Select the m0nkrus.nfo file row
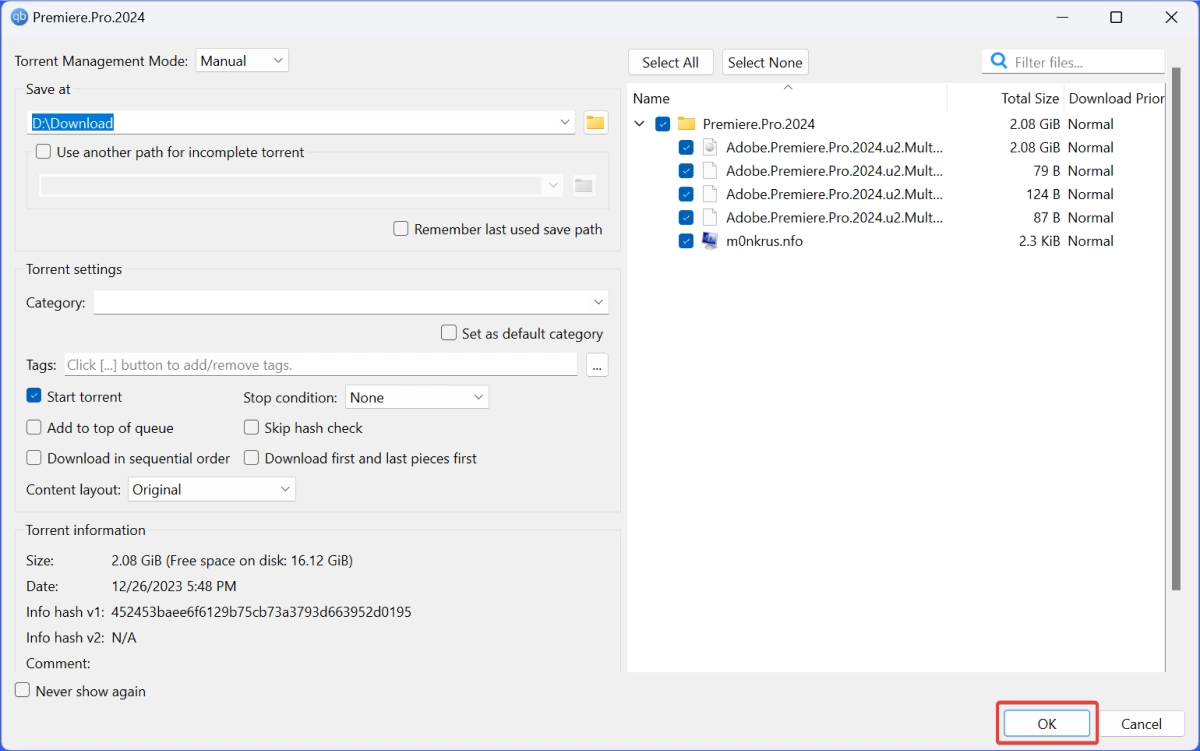This screenshot has height=751, width=1200. pos(897,241)
